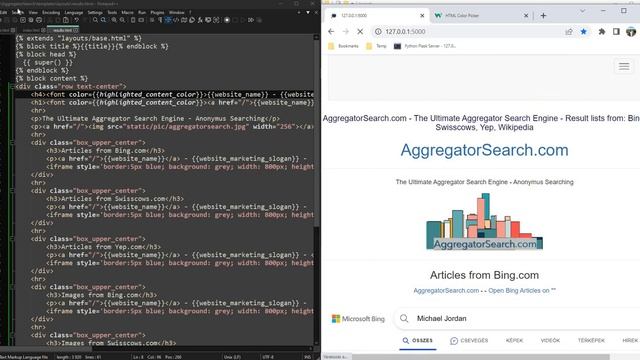
Task: Open Plugins menu in Notepad++
Action: click(x=158, y=12)
